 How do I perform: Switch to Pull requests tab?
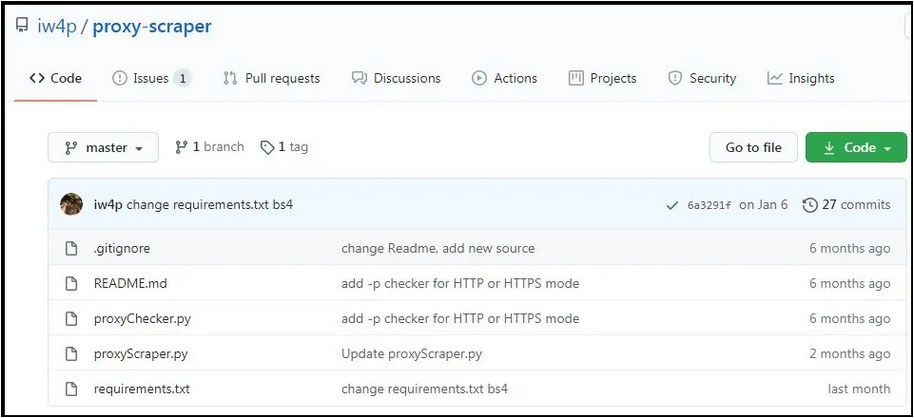point(272,78)
